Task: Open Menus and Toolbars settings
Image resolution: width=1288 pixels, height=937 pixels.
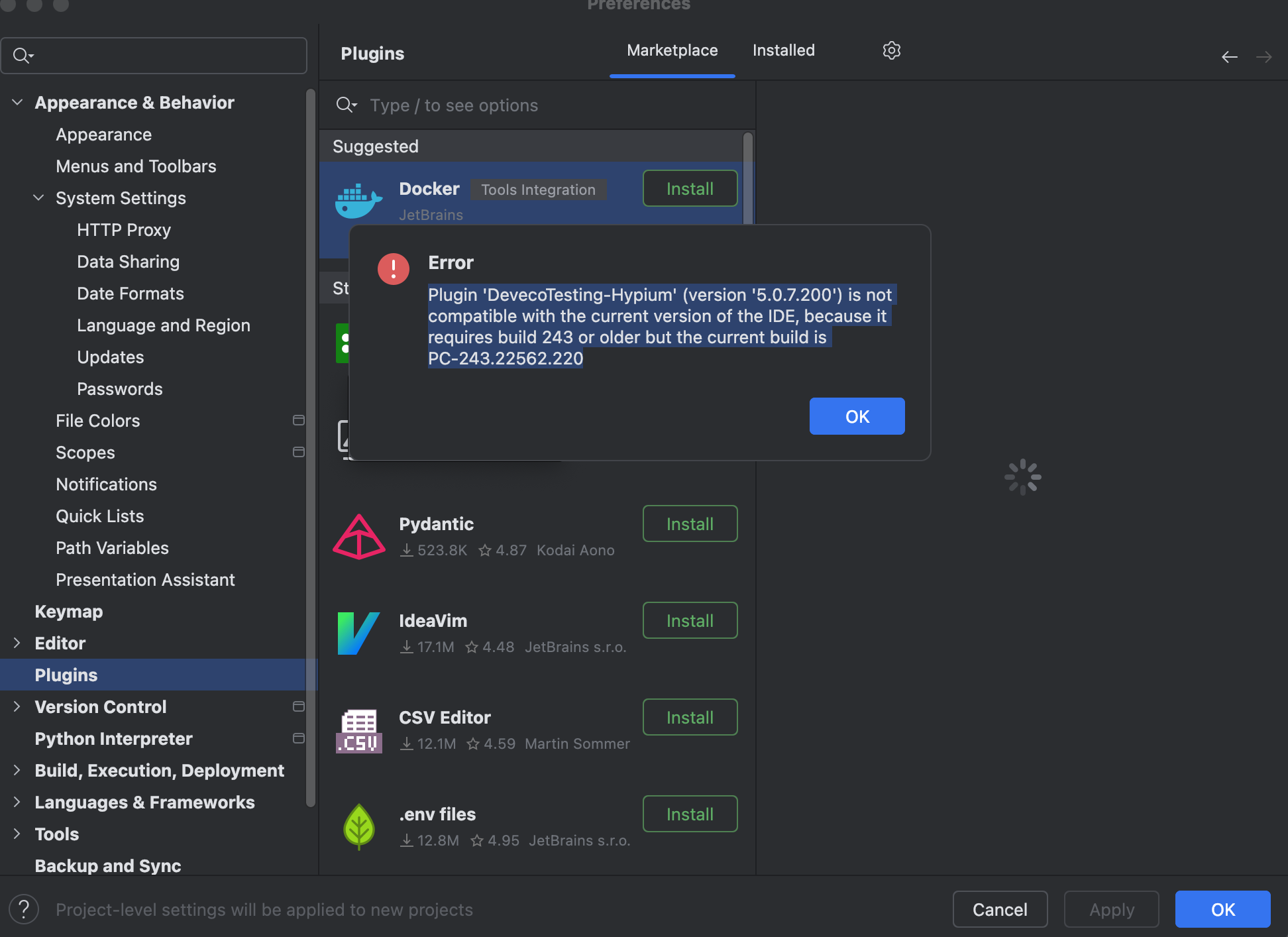Action: coord(136,166)
